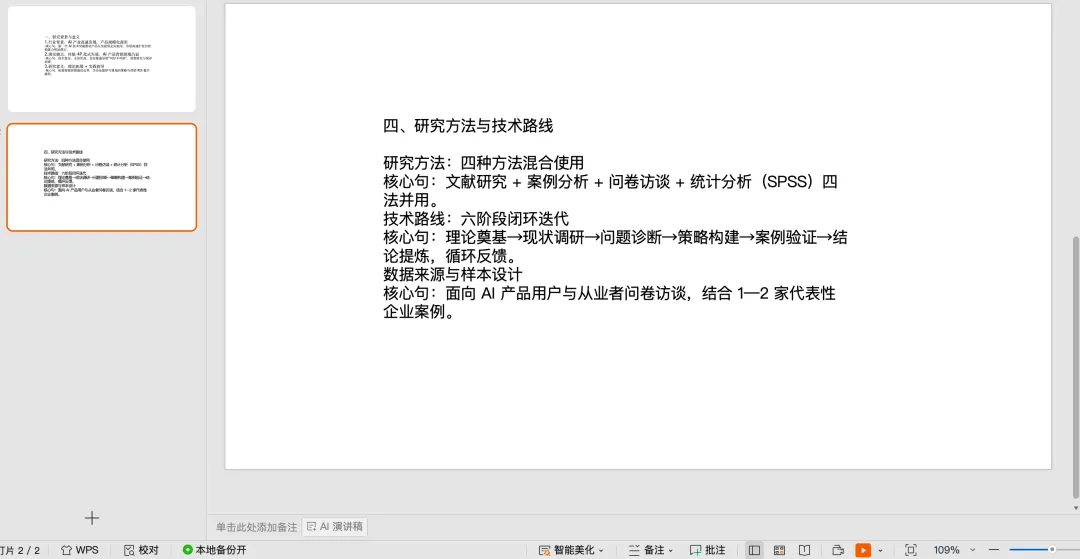Image resolution: width=1080 pixels, height=559 pixels.
Task: Expand the 备注 dropdown arrow
Action: tap(671, 551)
